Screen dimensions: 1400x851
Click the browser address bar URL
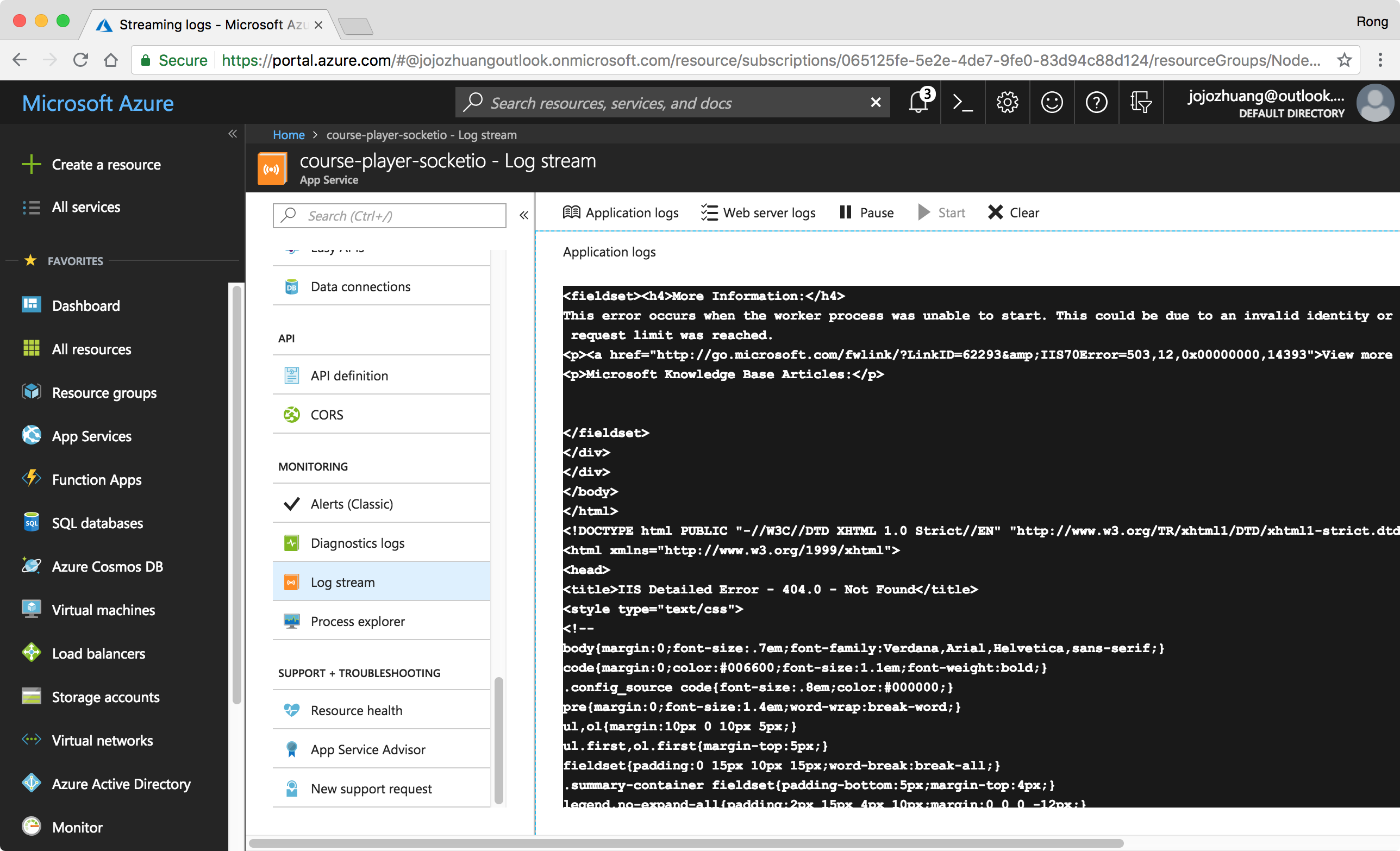770,60
